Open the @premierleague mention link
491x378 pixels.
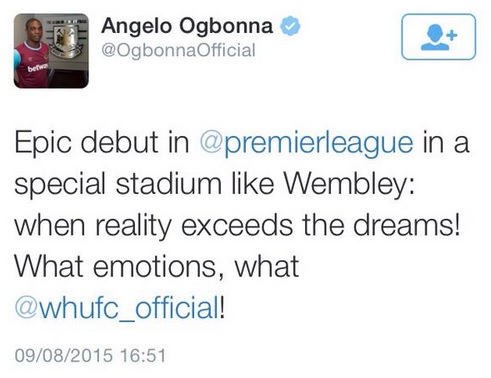[306, 143]
